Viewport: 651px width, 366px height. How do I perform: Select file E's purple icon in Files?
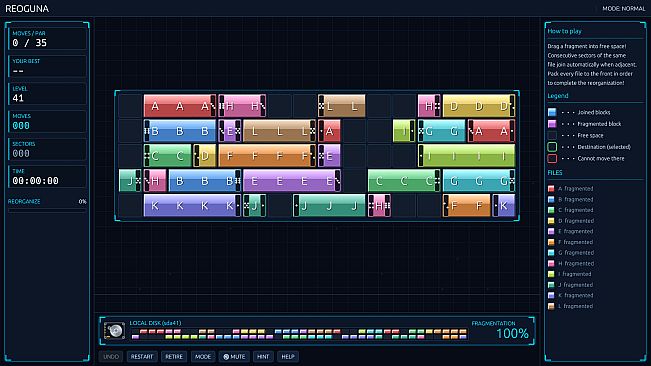pyautogui.click(x=551, y=231)
